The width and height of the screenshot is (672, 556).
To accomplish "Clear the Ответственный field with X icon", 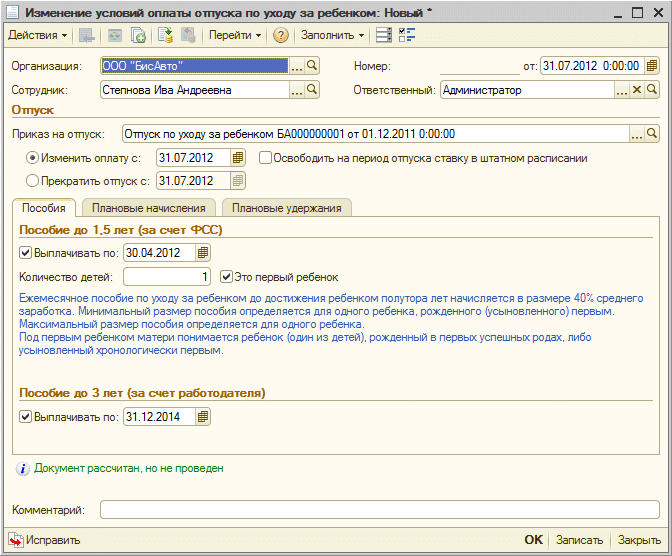I will click(x=636, y=90).
